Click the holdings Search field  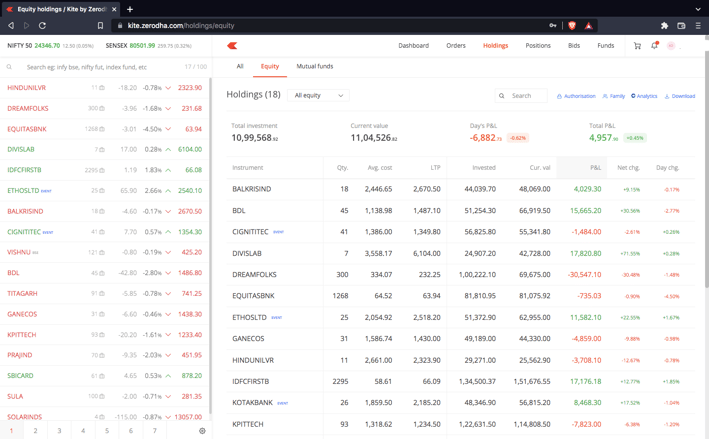pos(521,96)
